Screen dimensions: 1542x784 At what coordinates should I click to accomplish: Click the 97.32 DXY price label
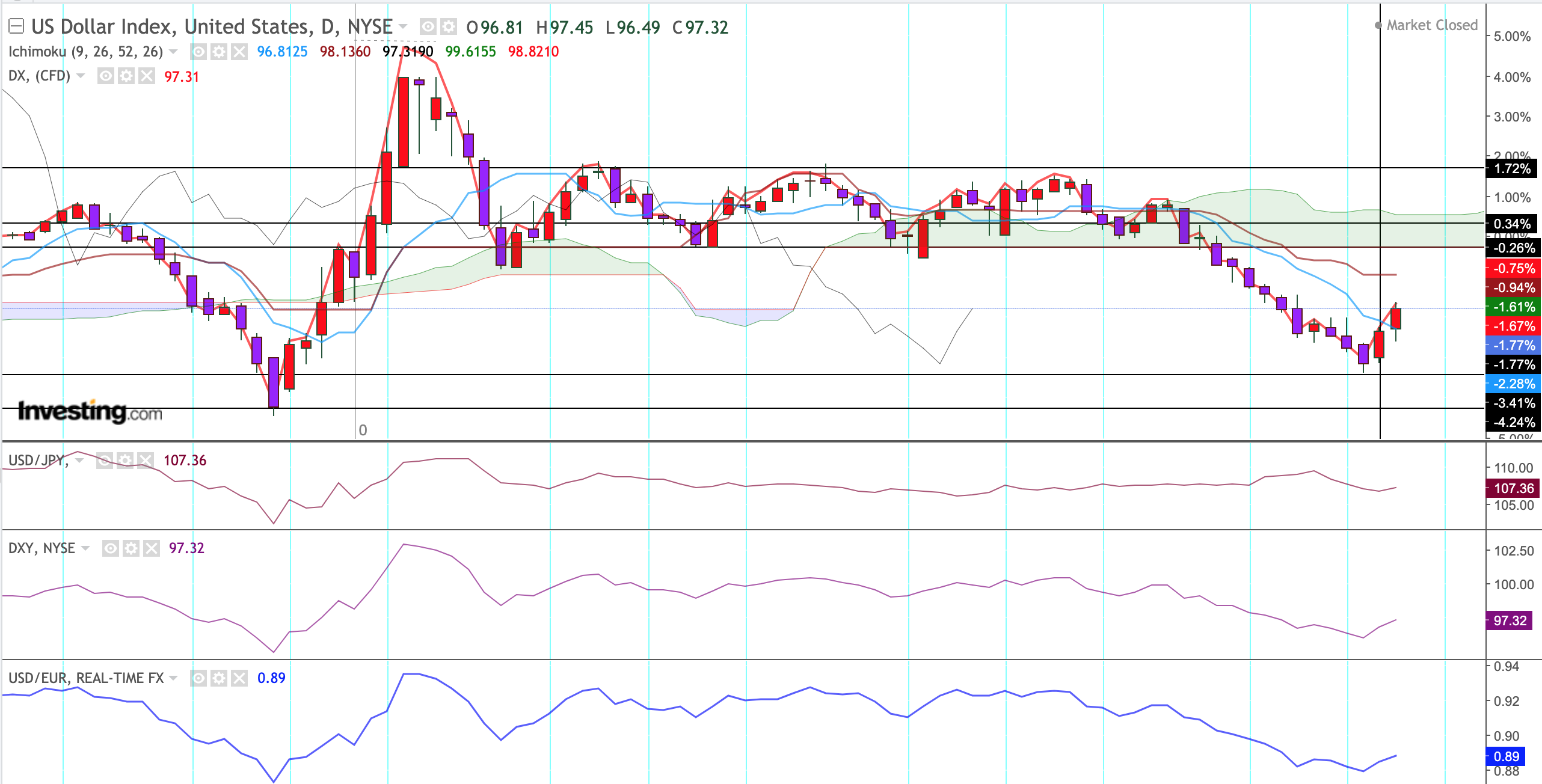coord(1510,620)
